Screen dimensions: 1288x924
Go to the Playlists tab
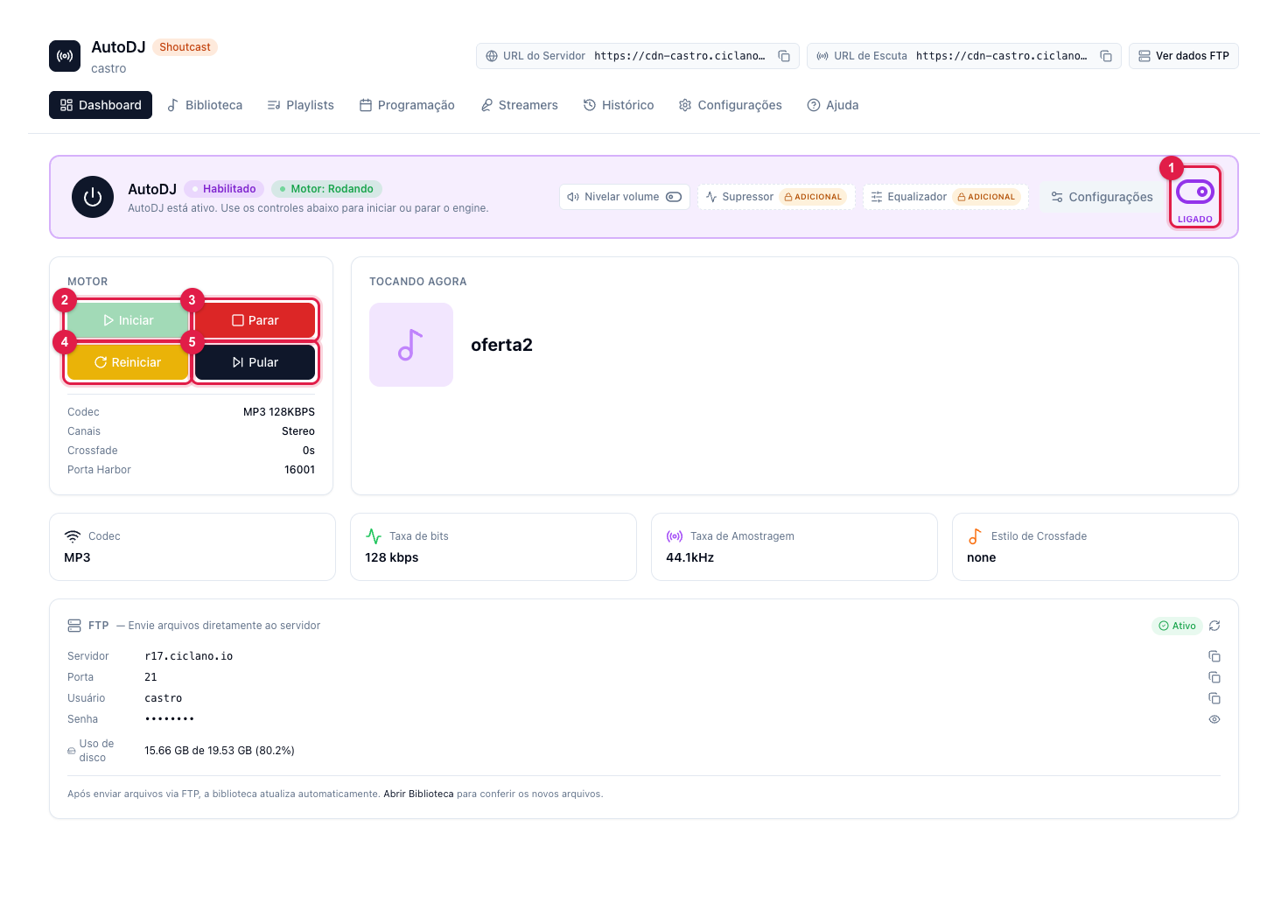tap(300, 105)
